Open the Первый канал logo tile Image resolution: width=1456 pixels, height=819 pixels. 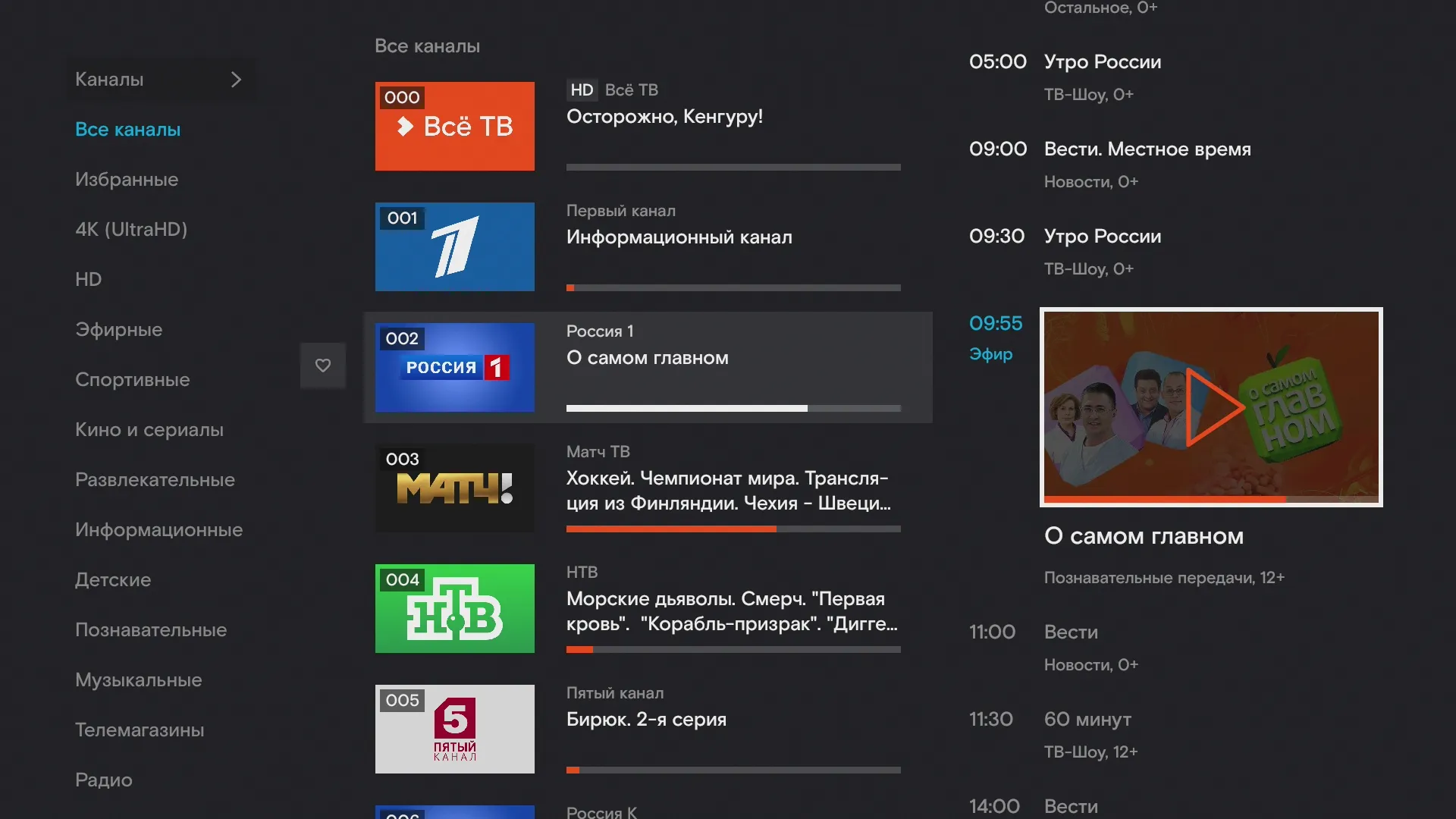[x=455, y=246]
